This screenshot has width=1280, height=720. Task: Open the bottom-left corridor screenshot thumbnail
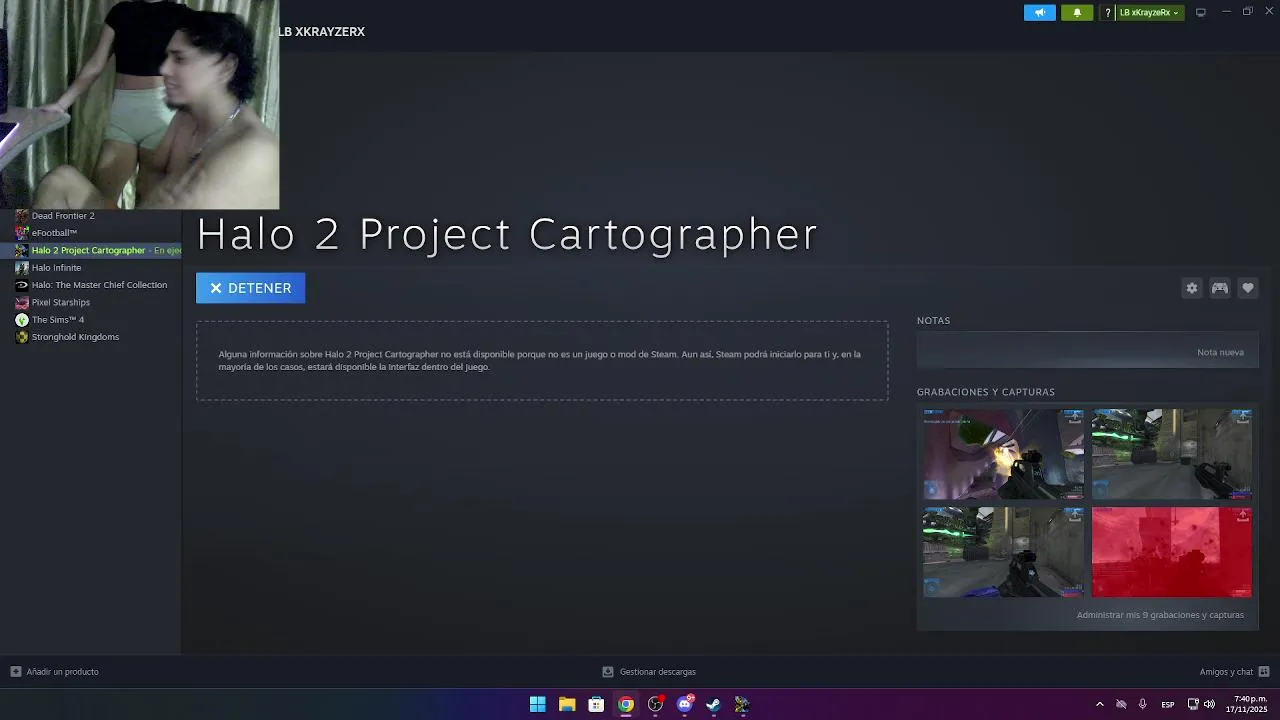[x=1003, y=552]
